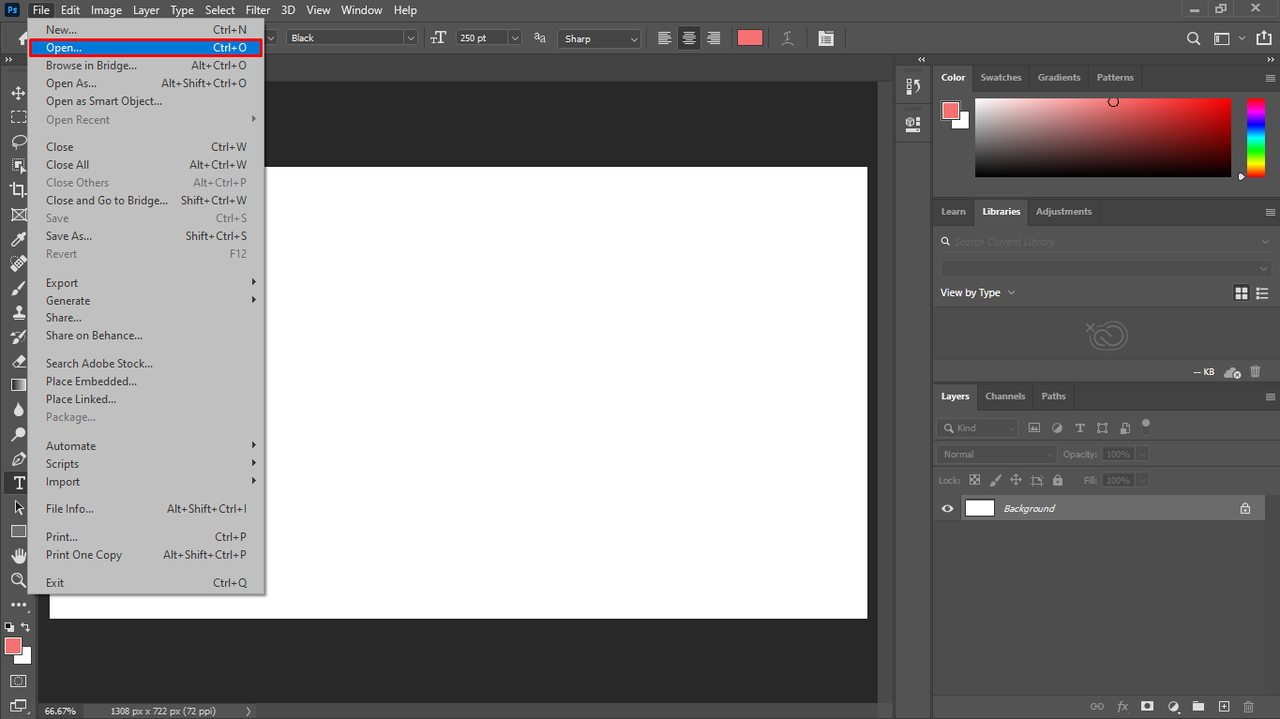Viewport: 1280px width, 719px height.
Task: Open the History panel icon
Action: [x=912, y=87]
